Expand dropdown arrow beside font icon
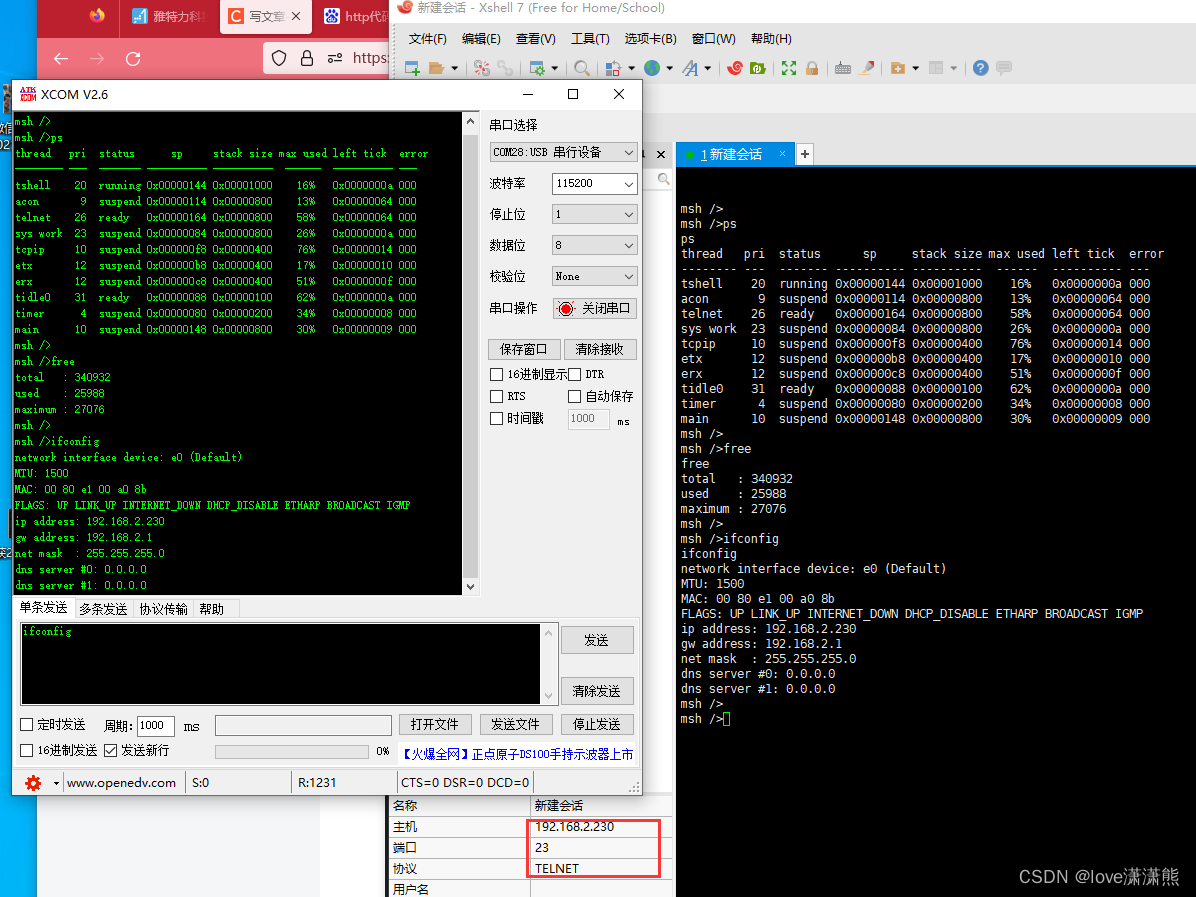The height and width of the screenshot is (897, 1196). (708, 69)
